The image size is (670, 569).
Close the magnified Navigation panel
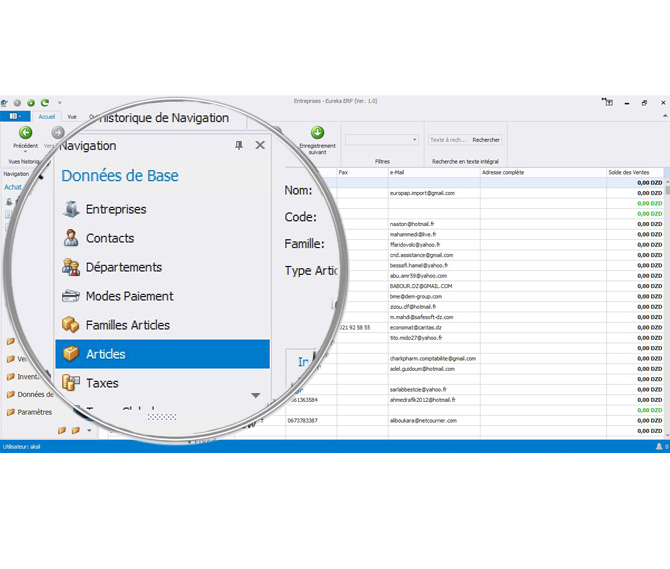click(260, 145)
